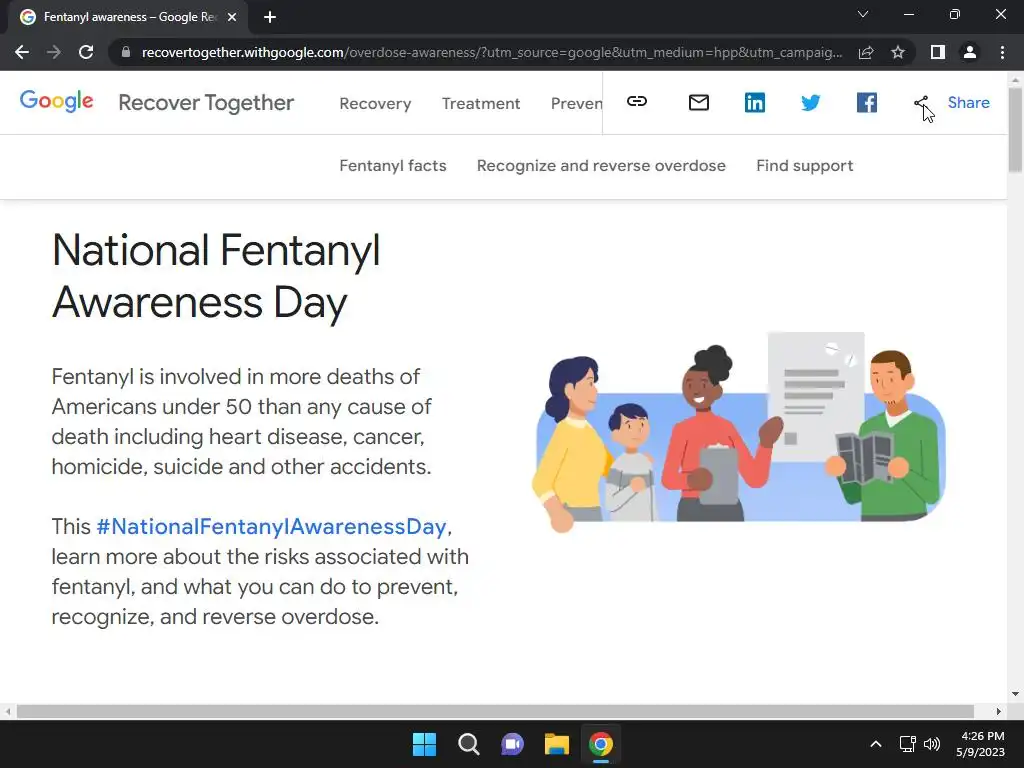
Task: Open Chrome from the taskbar
Action: point(601,744)
